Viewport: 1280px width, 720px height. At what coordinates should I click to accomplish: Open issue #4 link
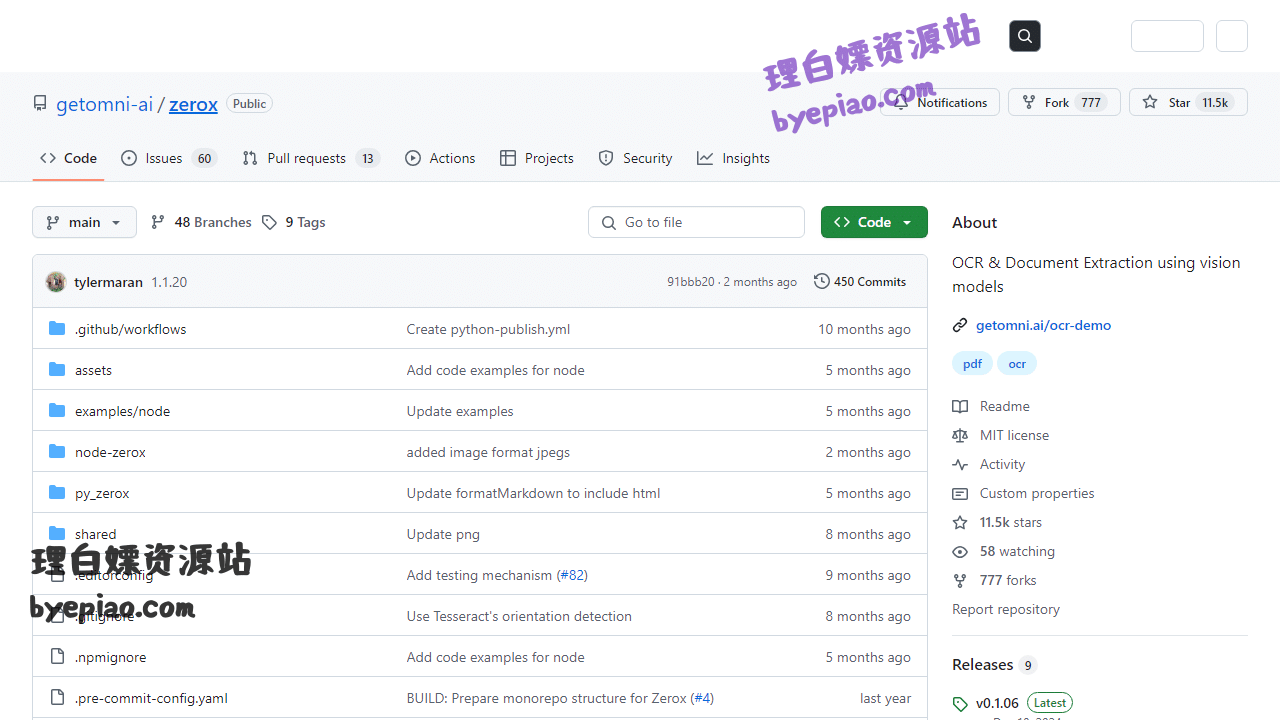[702, 698]
